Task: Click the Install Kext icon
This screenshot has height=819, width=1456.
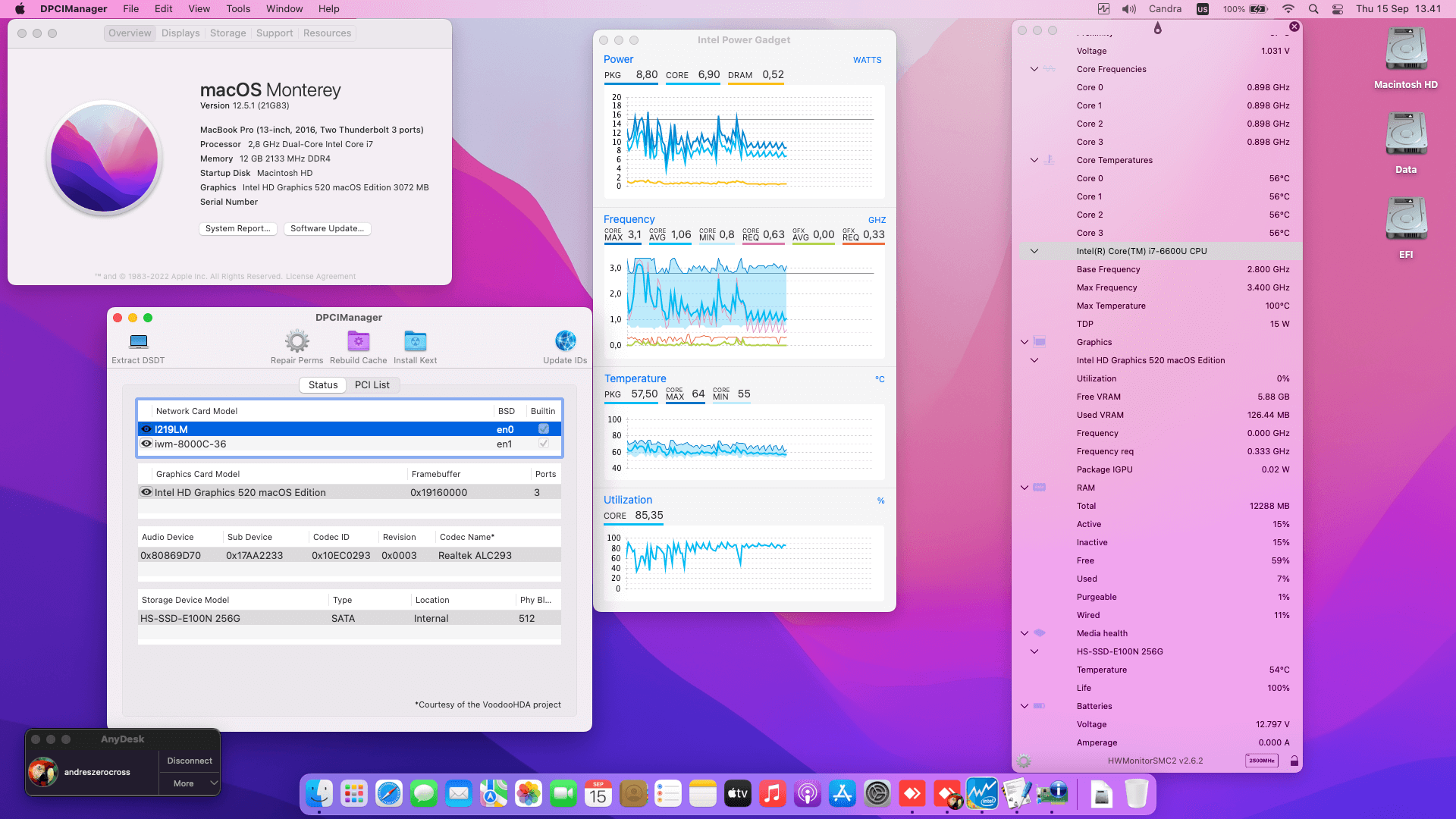Action: (416, 341)
